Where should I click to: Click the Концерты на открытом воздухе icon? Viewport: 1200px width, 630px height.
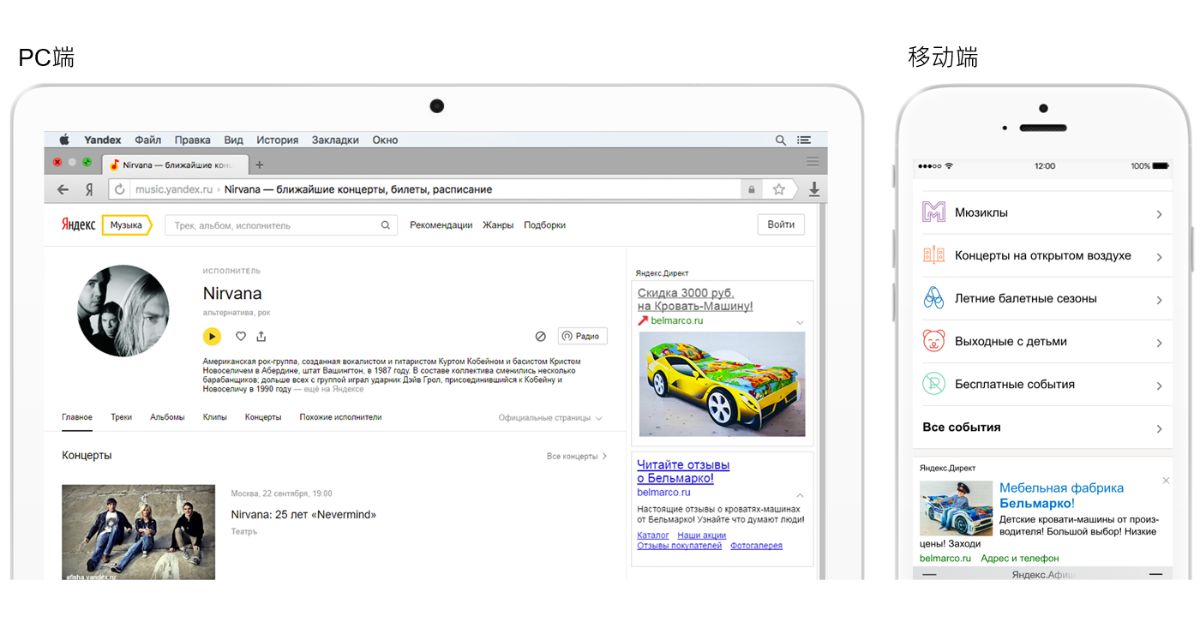coord(934,255)
